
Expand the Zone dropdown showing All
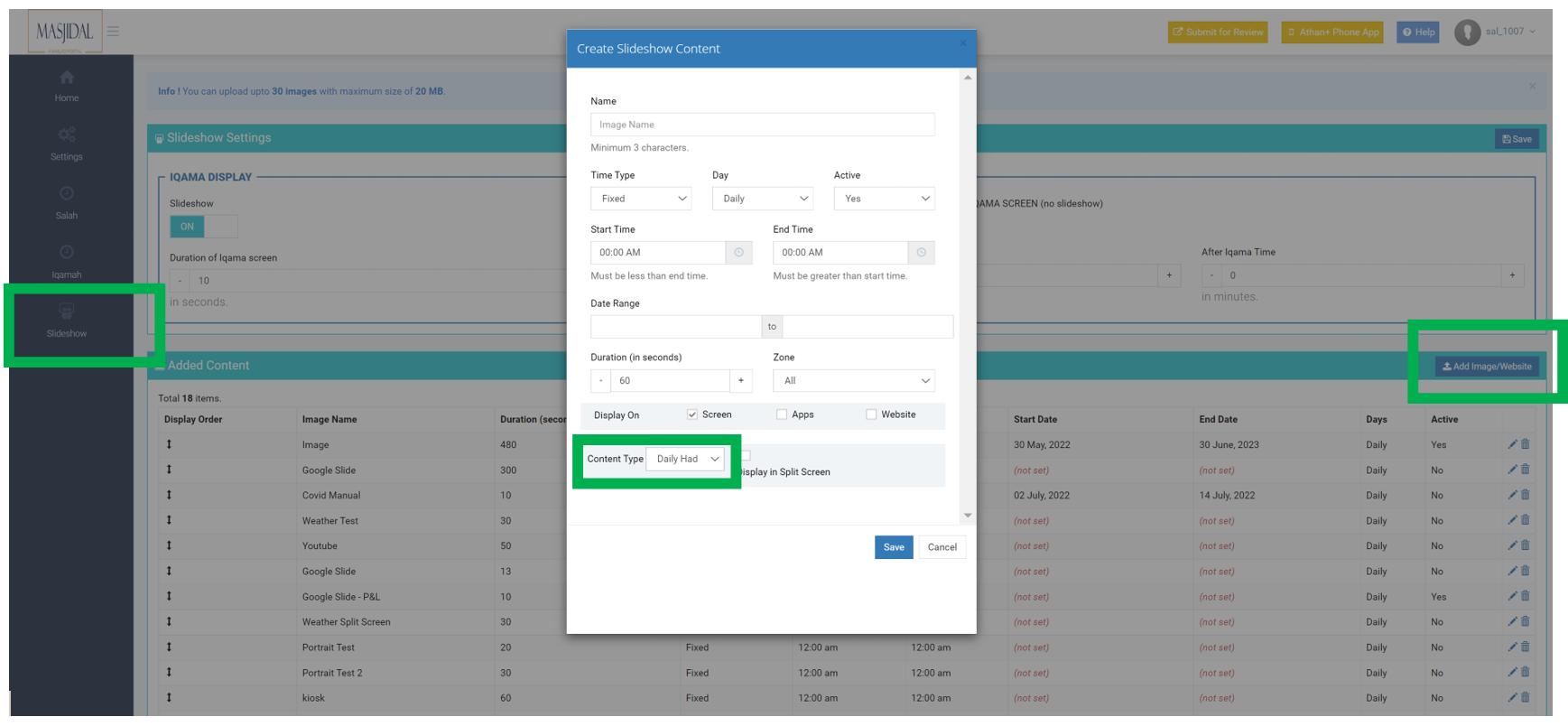coord(853,381)
